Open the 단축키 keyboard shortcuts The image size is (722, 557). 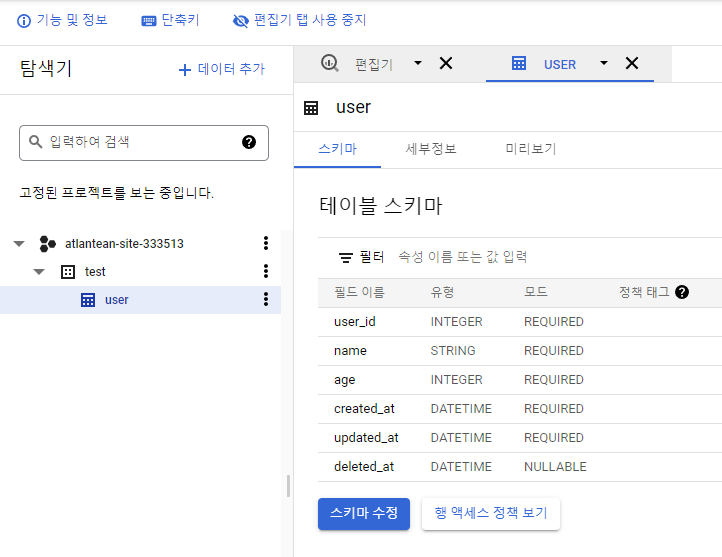[x=170, y=20]
